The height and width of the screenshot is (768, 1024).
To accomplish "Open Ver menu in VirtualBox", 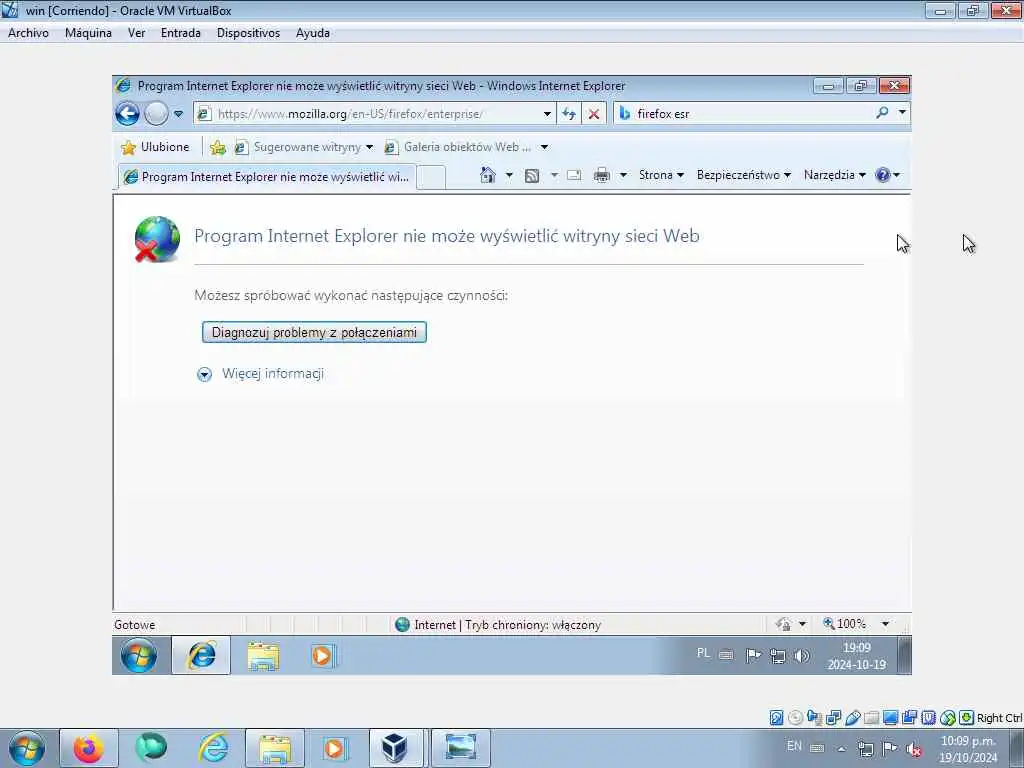I will pyautogui.click(x=136, y=33).
